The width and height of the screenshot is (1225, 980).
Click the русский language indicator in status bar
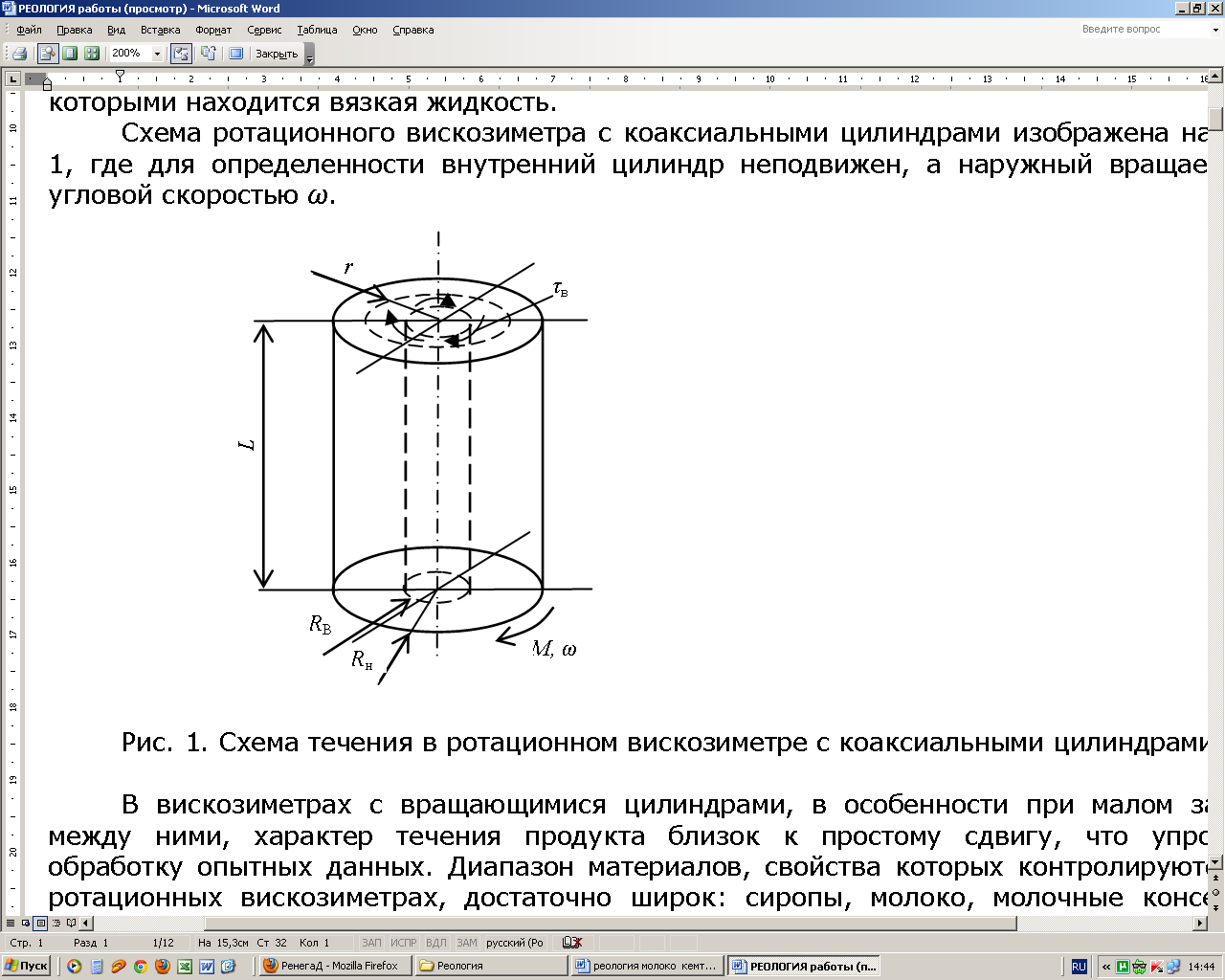click(515, 943)
